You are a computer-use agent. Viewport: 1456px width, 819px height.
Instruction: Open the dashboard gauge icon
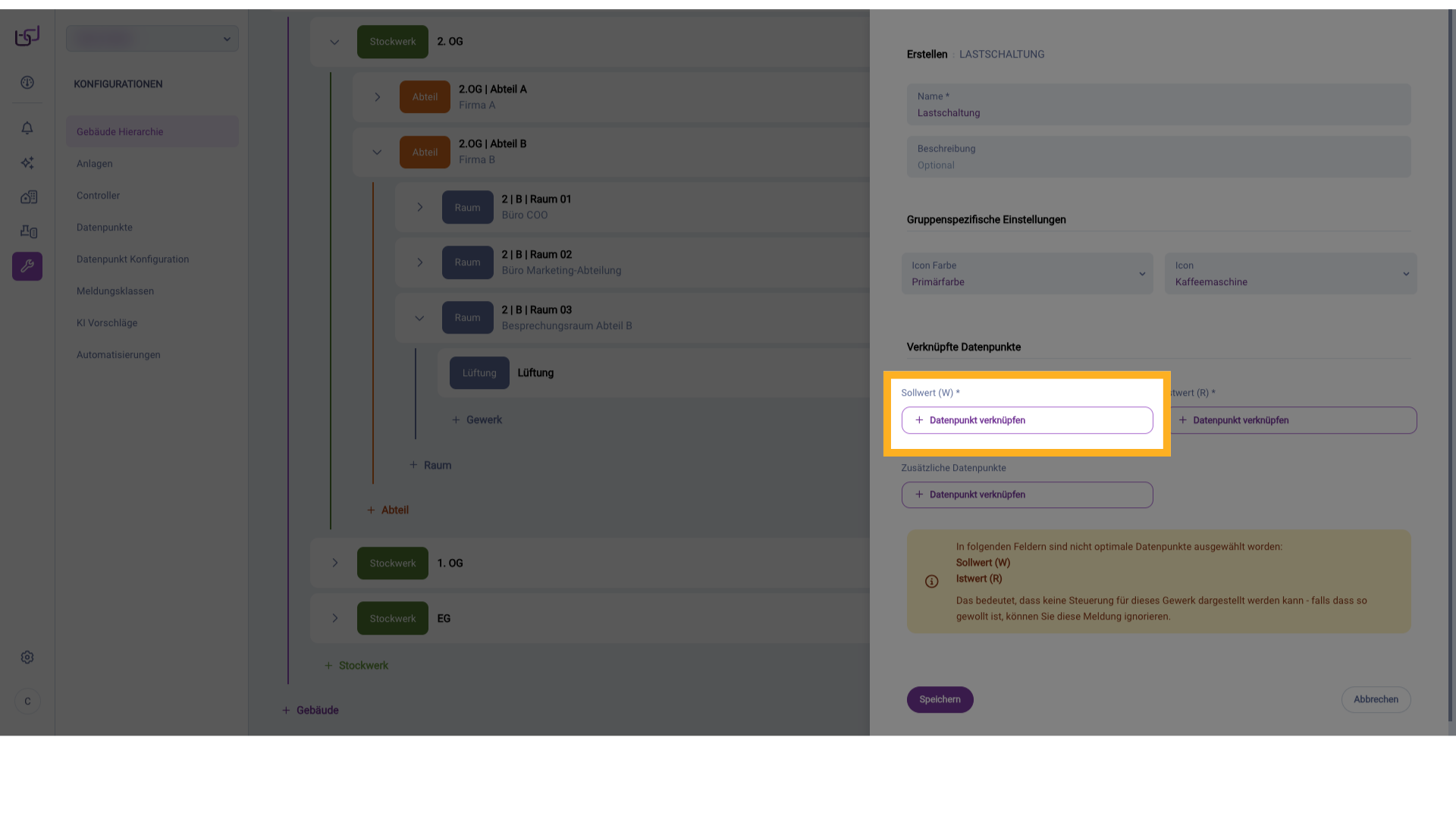coord(27,83)
